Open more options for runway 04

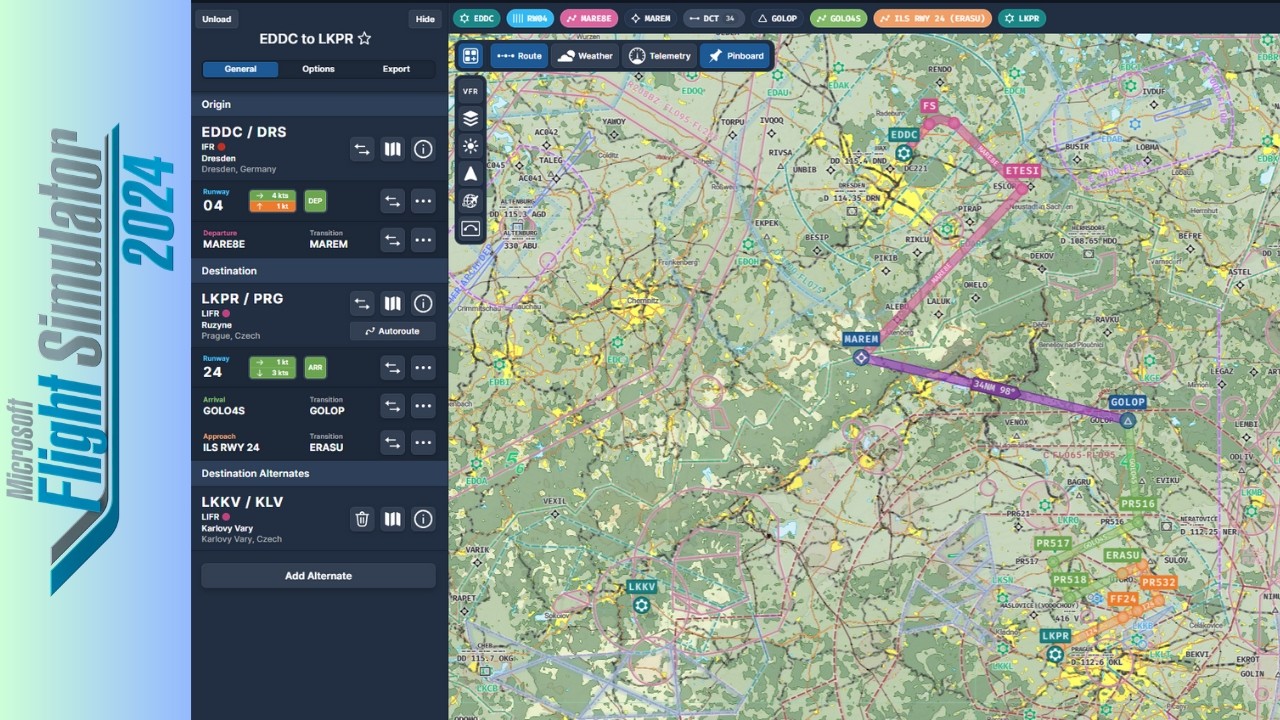tap(423, 201)
